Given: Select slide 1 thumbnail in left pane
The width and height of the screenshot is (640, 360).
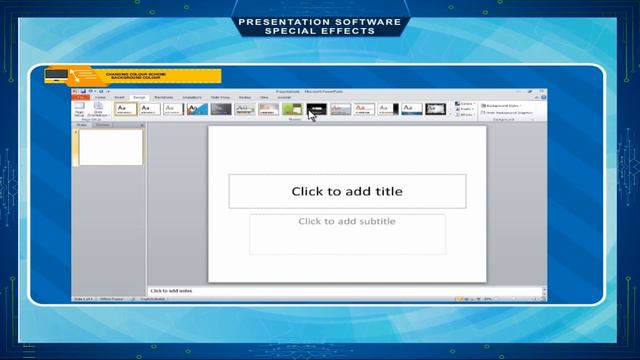Looking at the screenshot, I should click(111, 148).
